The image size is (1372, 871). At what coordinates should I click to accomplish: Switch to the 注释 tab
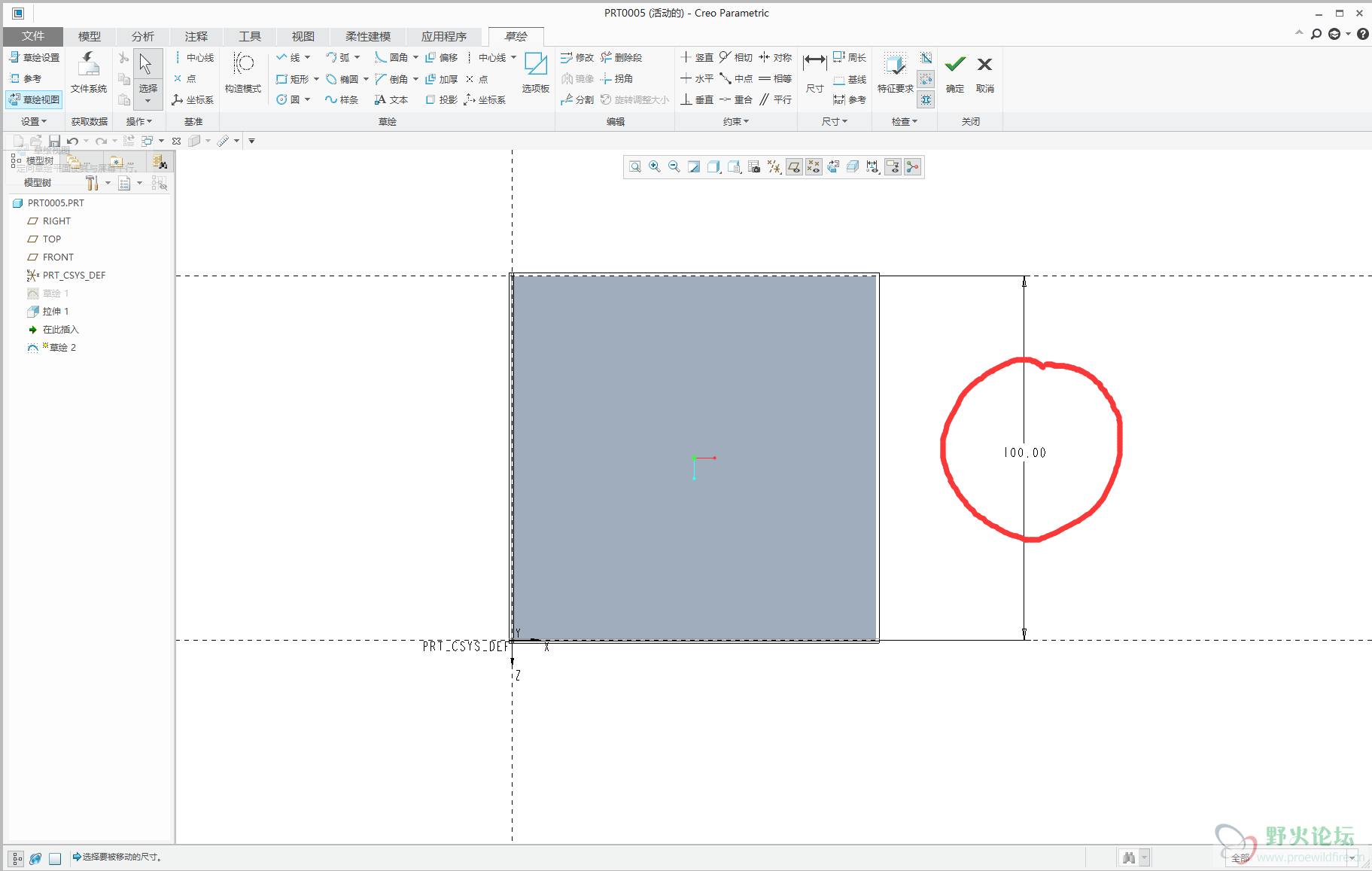[x=196, y=36]
